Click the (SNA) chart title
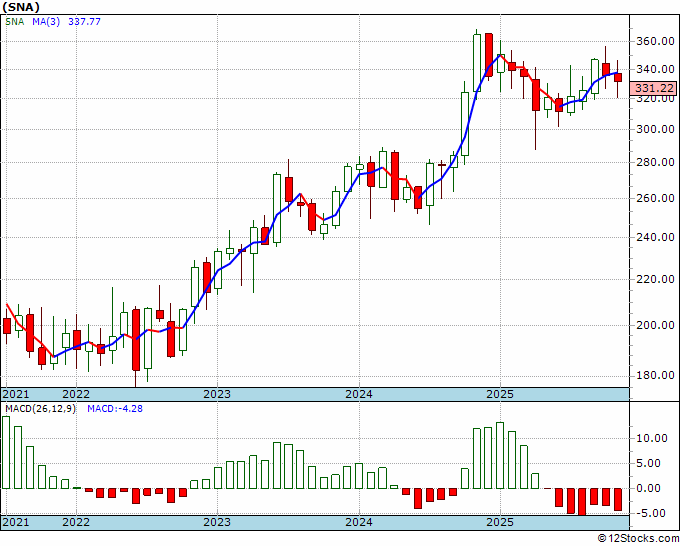This screenshot has height=546, width=680. pyautogui.click(x=21, y=7)
